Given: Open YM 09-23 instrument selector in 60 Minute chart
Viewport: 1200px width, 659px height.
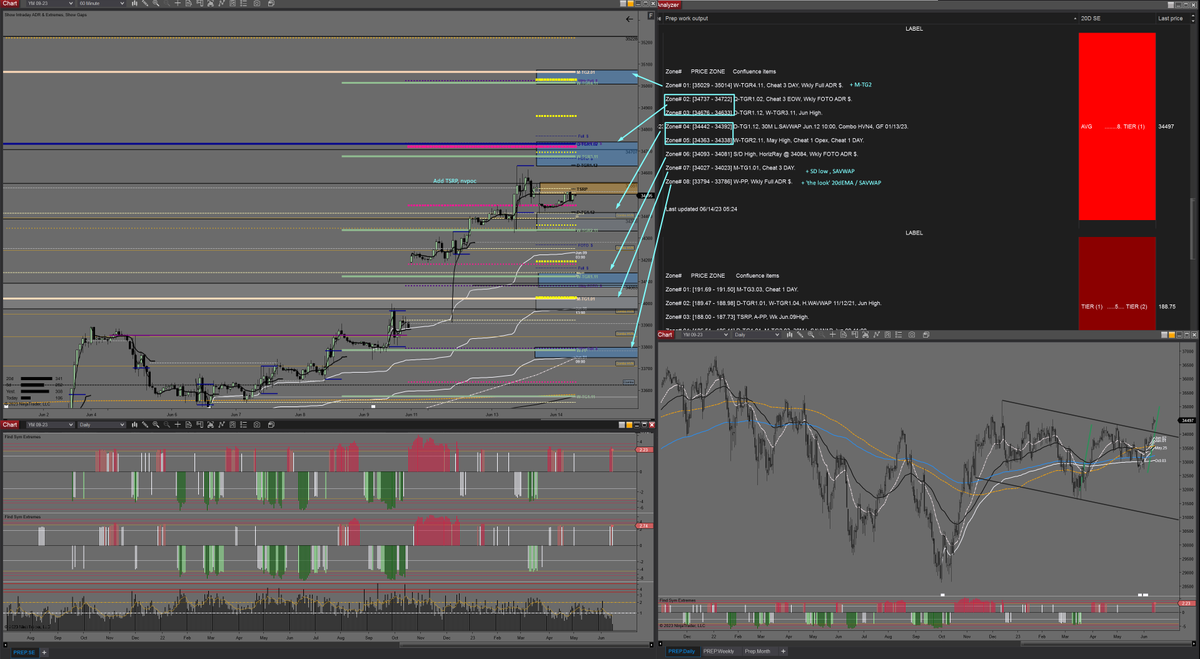Looking at the screenshot, I should click(50, 5).
